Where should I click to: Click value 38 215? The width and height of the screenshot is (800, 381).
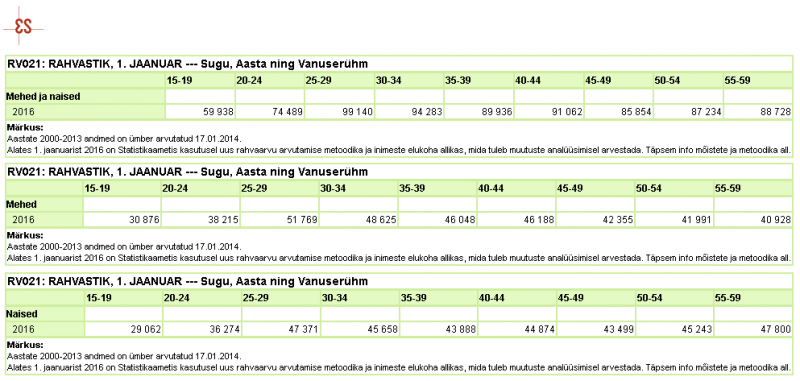[x=223, y=220]
